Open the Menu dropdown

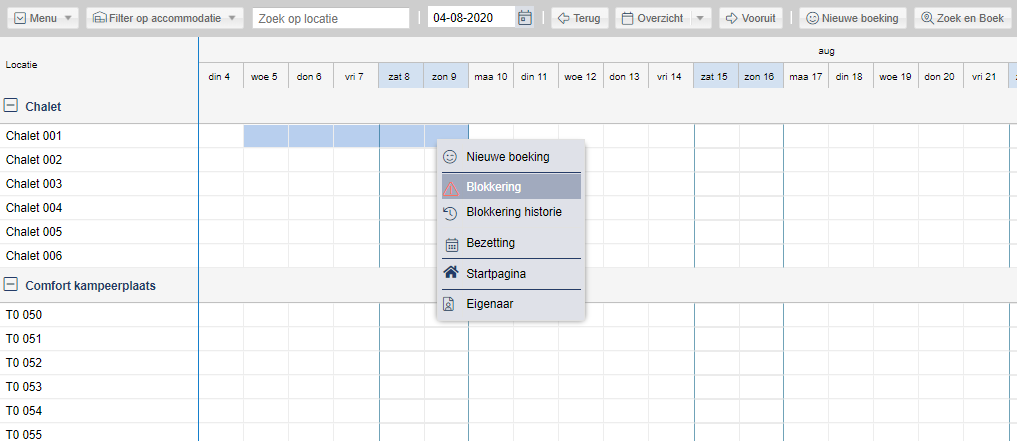(43, 18)
